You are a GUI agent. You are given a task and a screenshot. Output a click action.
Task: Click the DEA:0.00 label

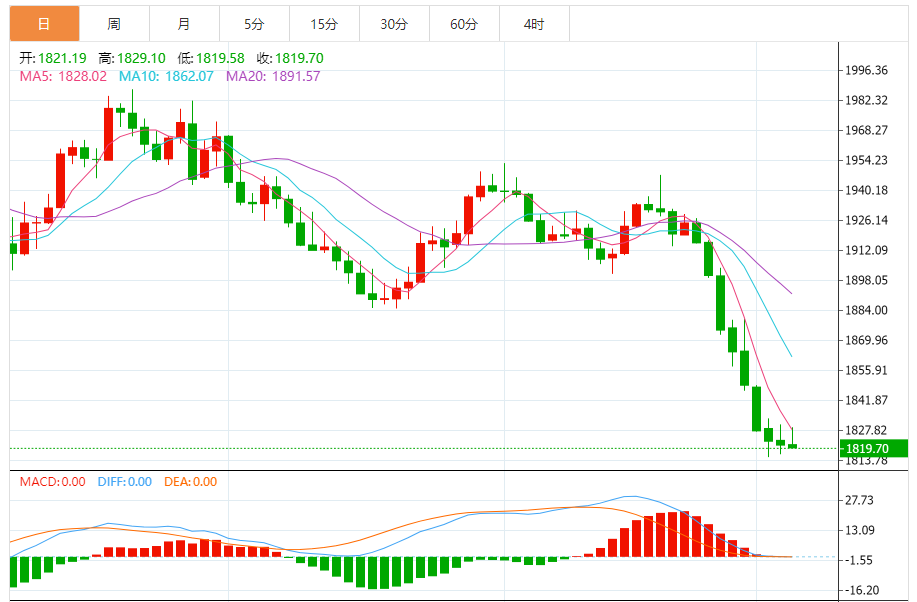click(x=191, y=481)
